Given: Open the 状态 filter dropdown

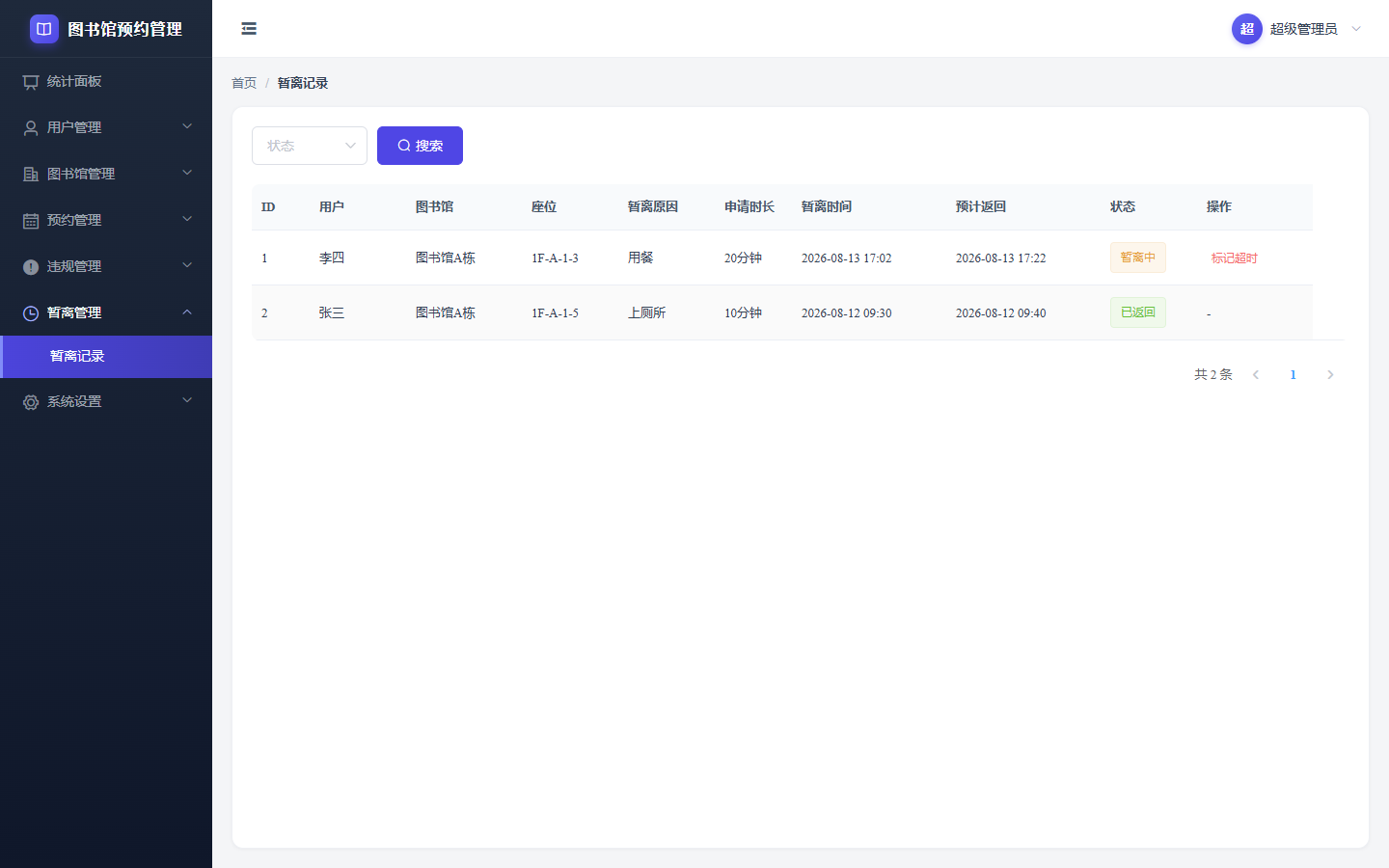Looking at the screenshot, I should click(x=310, y=146).
